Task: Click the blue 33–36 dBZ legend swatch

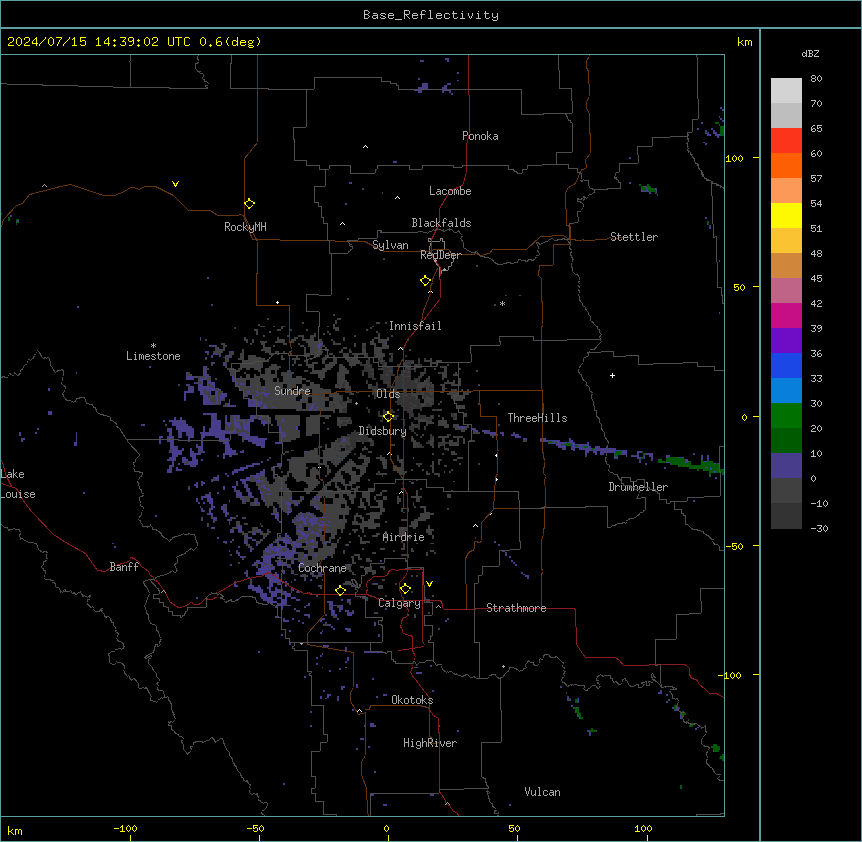Action: (x=786, y=365)
